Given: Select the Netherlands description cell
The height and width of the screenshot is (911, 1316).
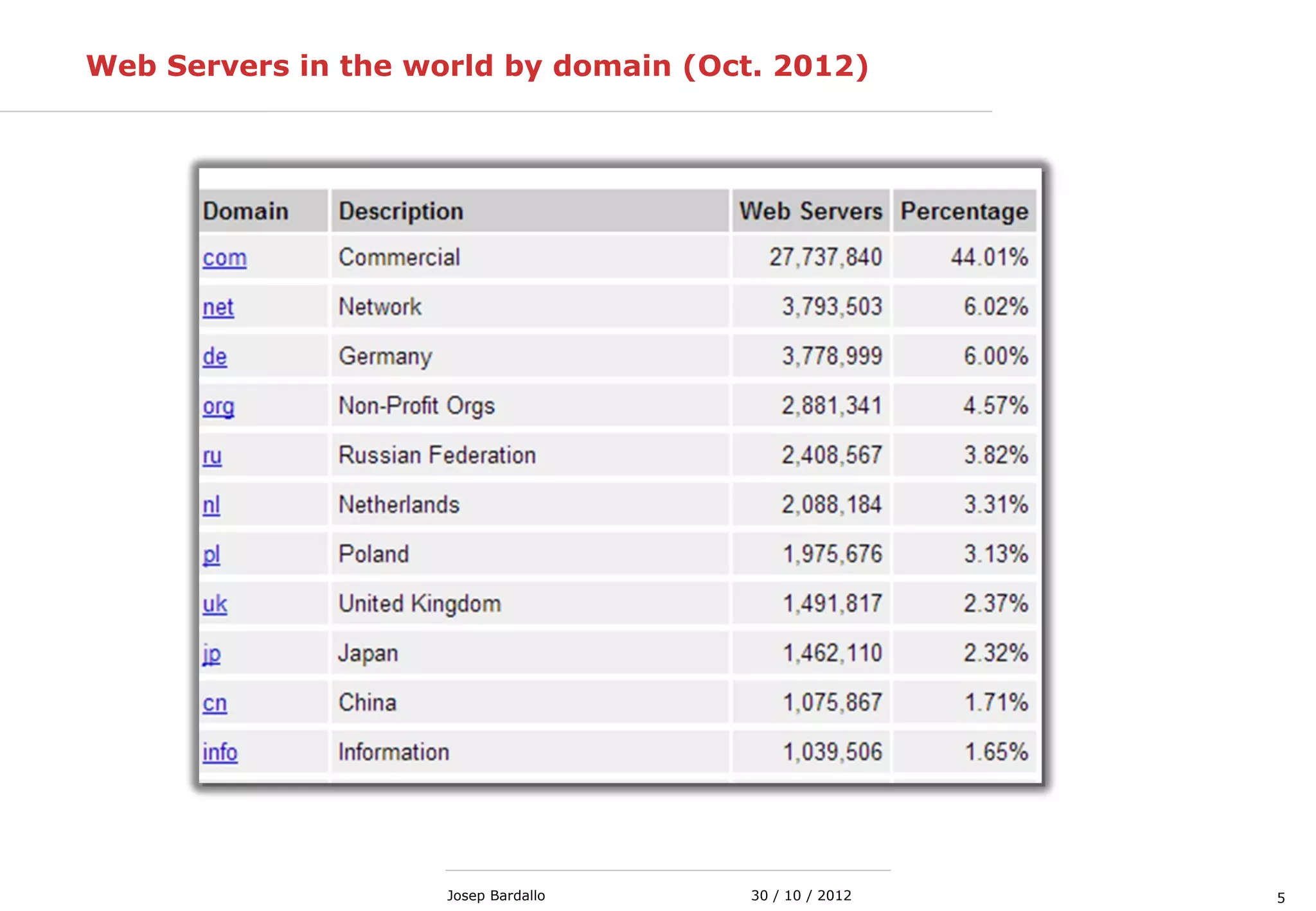Looking at the screenshot, I should click(x=530, y=504).
